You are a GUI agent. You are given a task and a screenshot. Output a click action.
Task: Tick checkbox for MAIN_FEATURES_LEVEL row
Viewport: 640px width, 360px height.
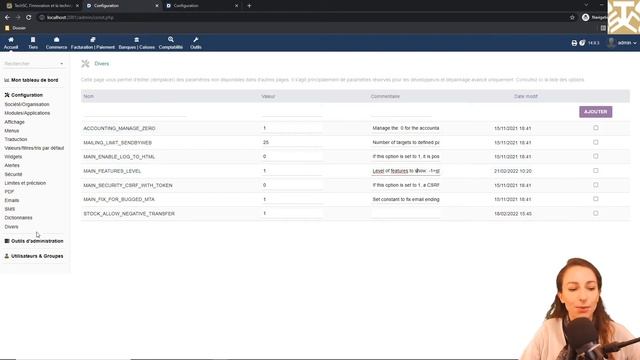coord(596,171)
